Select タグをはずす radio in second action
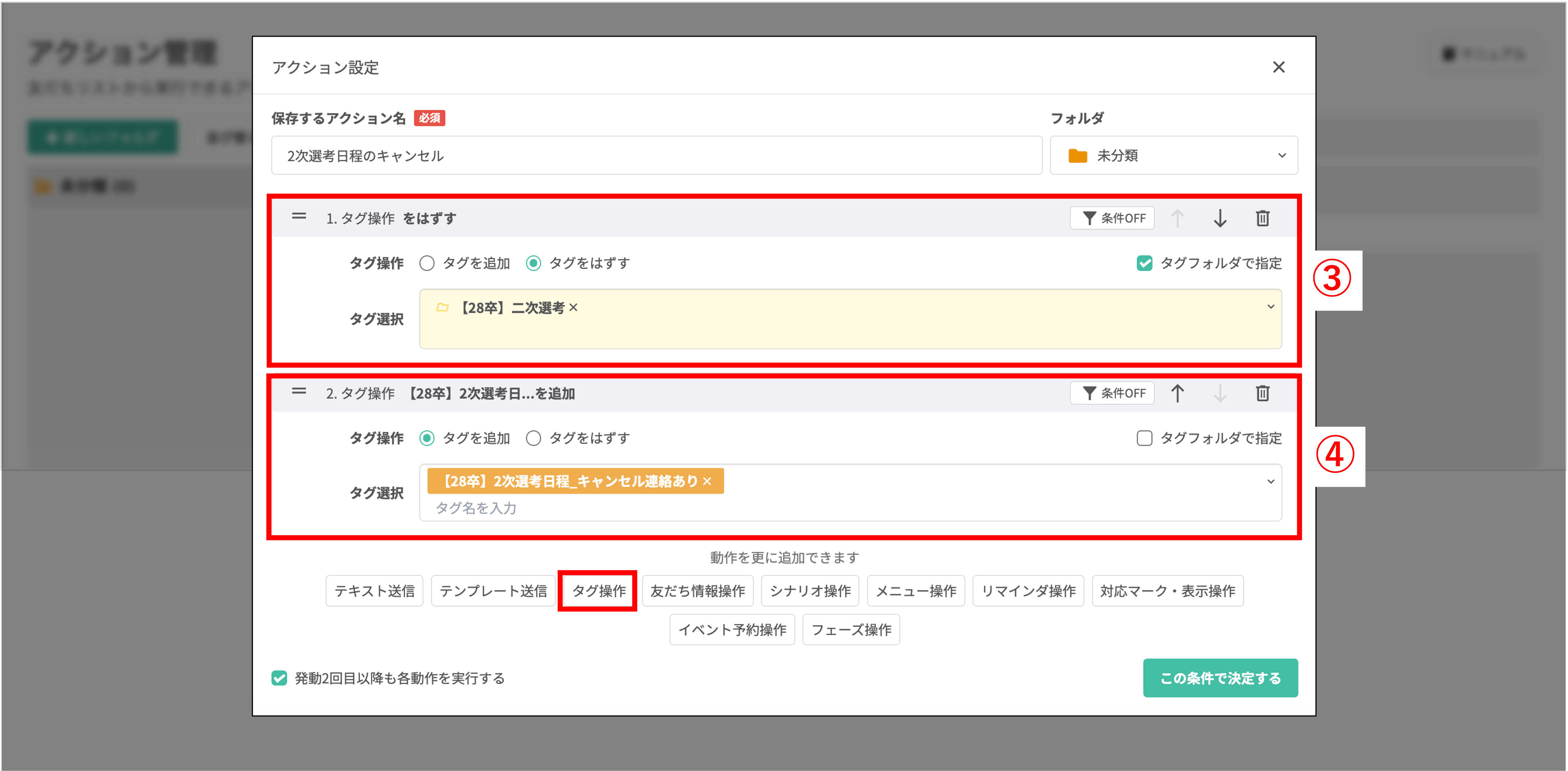Image resolution: width=1568 pixels, height=771 pixels. point(534,438)
